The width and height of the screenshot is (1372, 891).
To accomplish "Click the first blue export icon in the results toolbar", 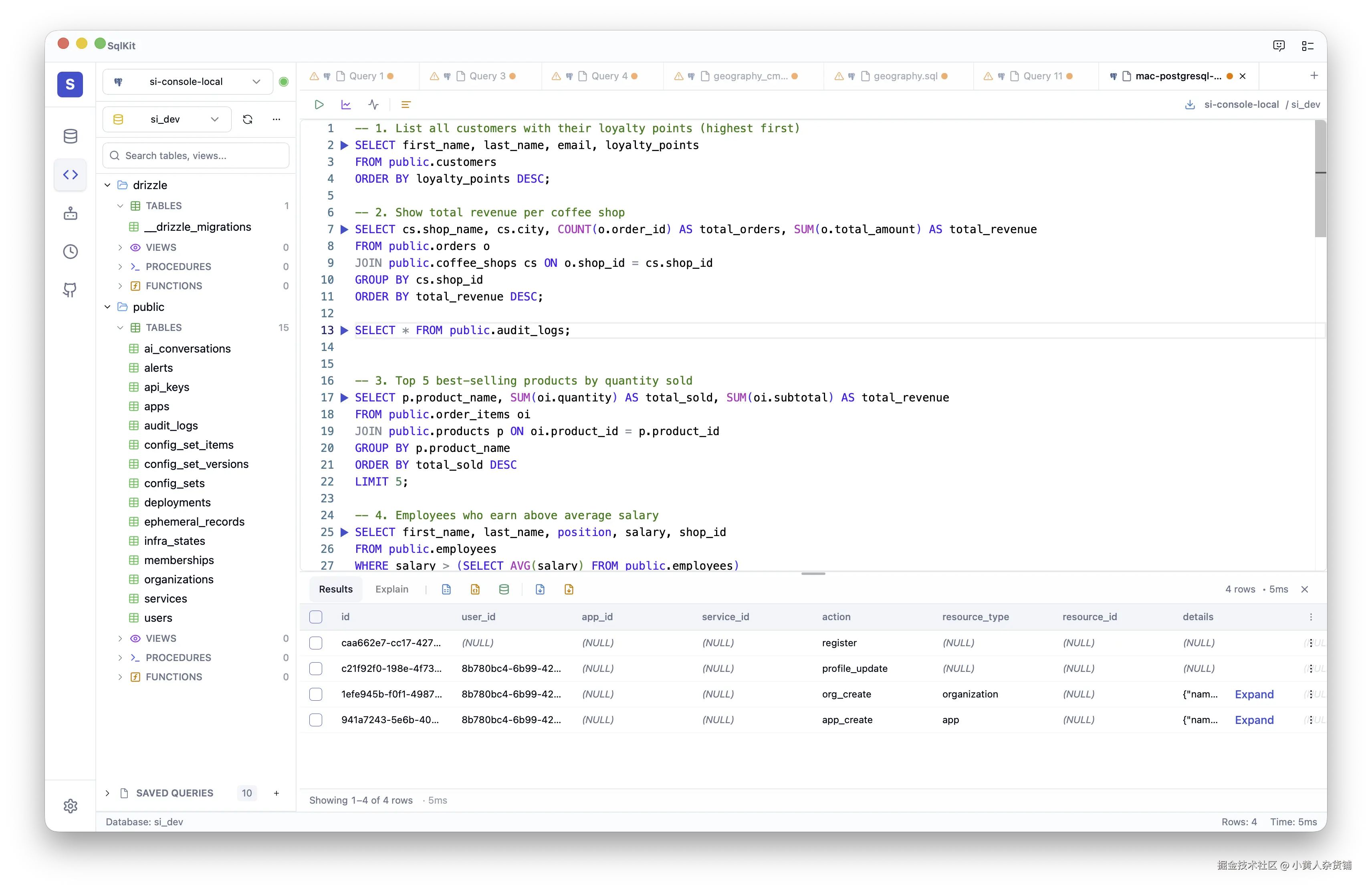I will click(446, 589).
